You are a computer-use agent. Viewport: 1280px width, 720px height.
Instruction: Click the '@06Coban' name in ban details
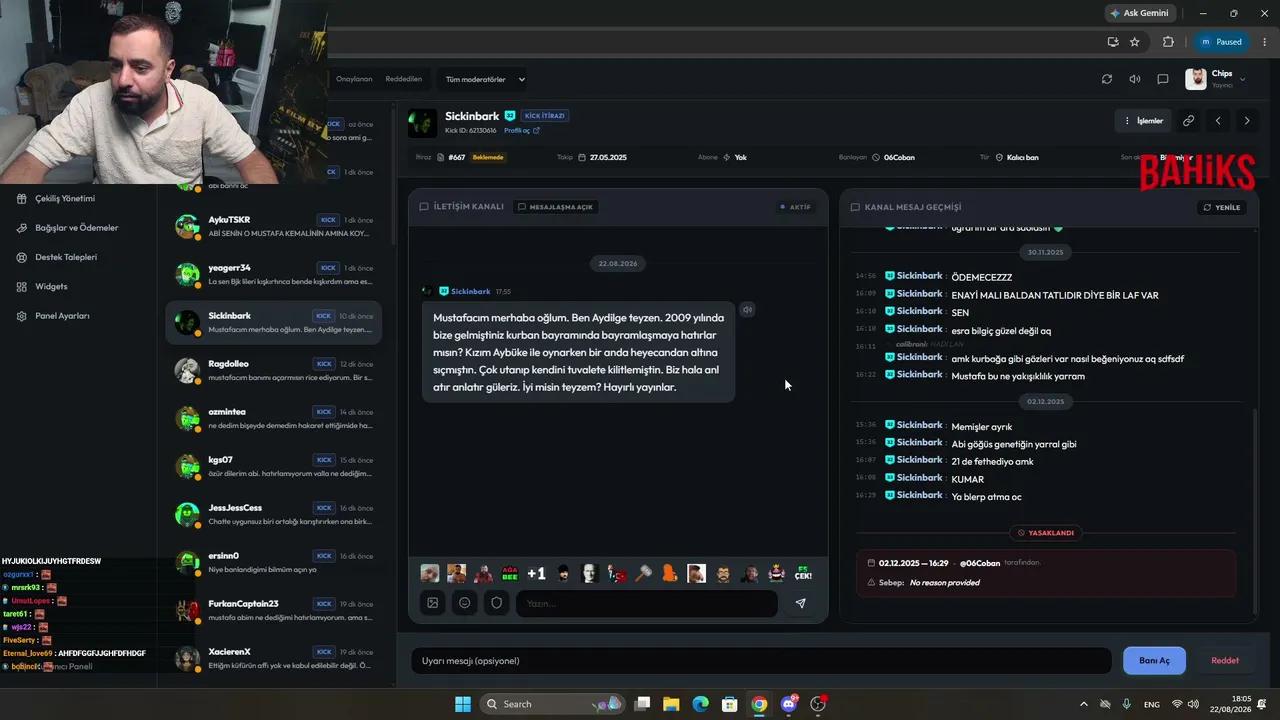pos(980,563)
